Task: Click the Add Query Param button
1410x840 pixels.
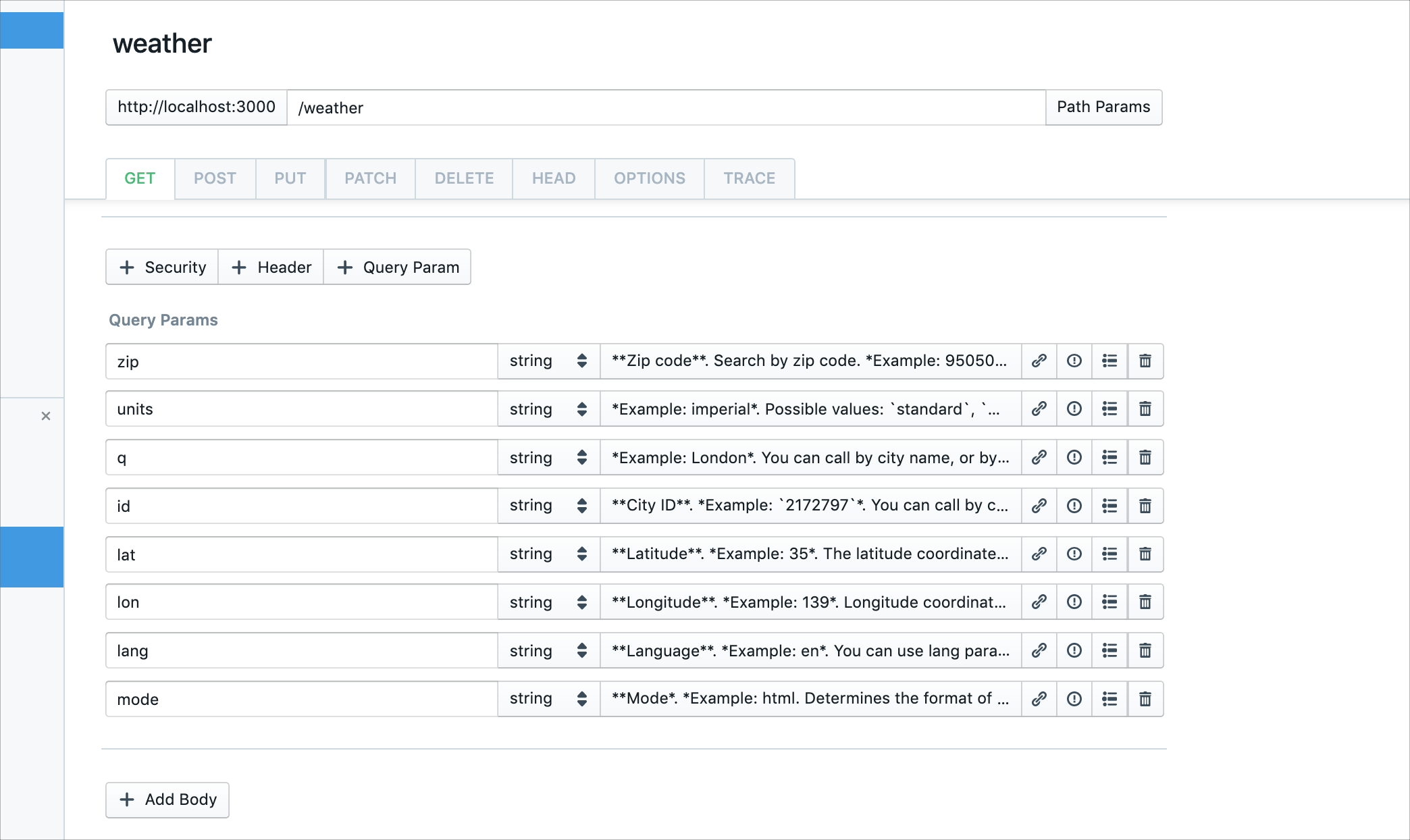Action: tap(398, 267)
